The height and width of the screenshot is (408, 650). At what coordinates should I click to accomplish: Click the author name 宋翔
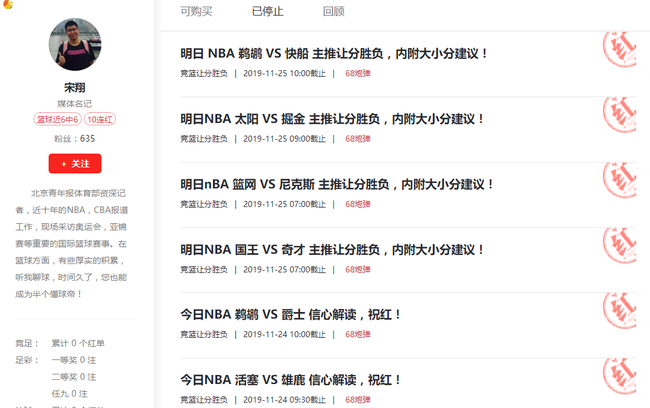75,87
